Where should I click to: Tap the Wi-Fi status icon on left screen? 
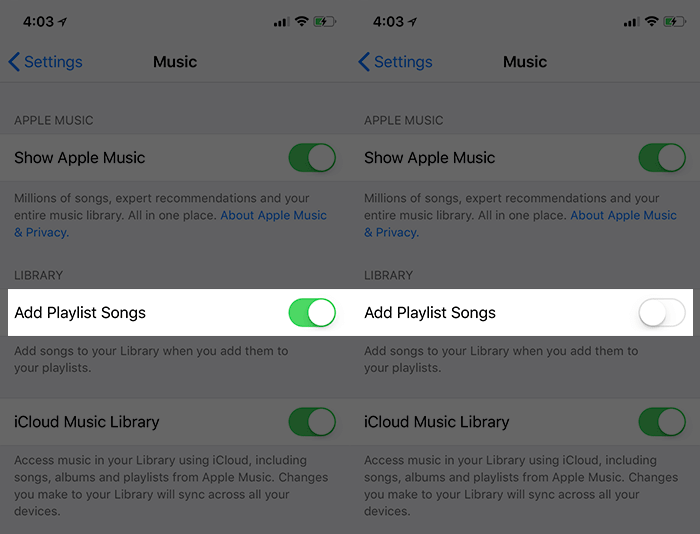click(x=302, y=21)
